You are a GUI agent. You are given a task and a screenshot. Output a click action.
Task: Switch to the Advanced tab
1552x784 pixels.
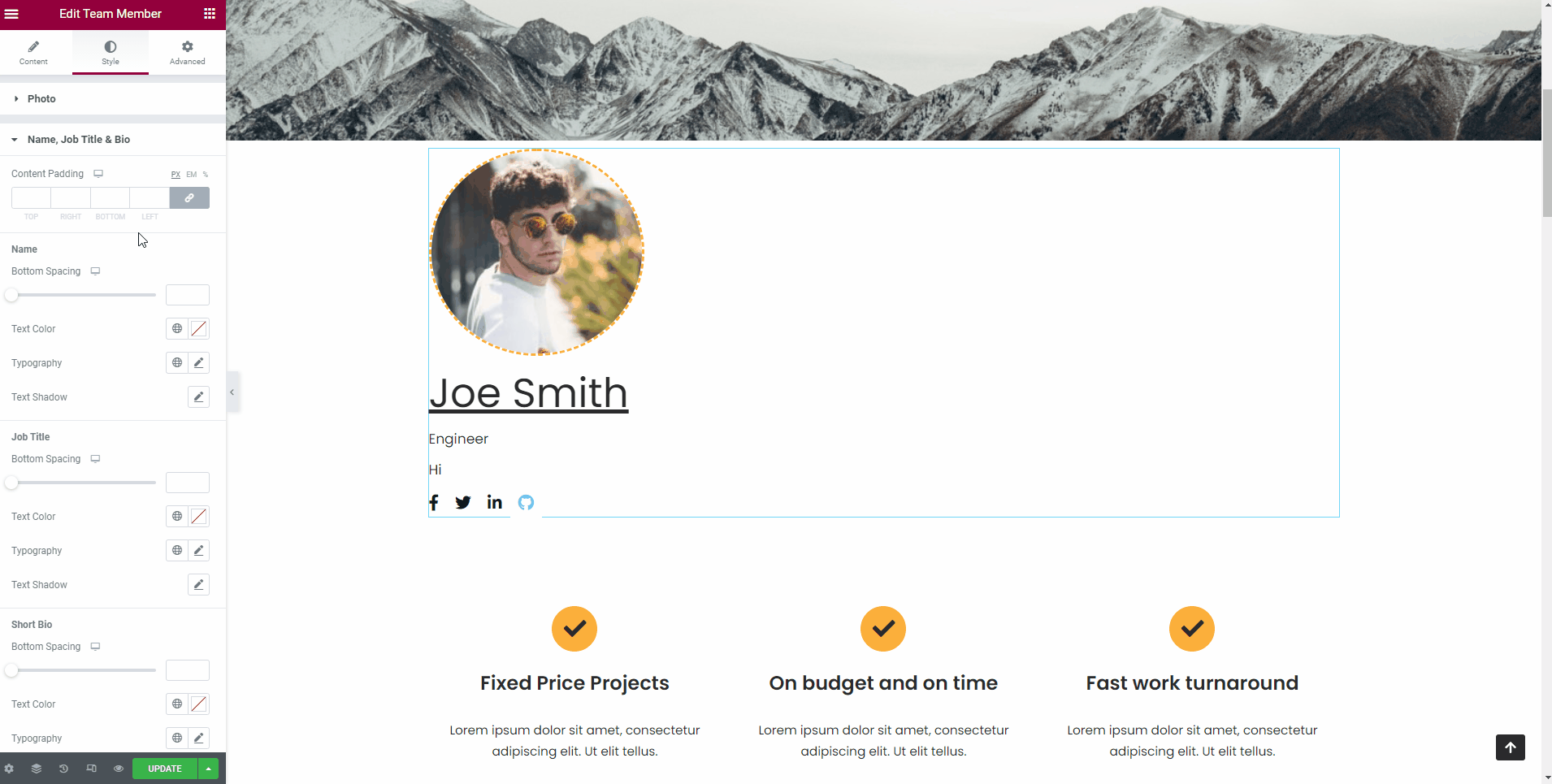[x=187, y=53]
